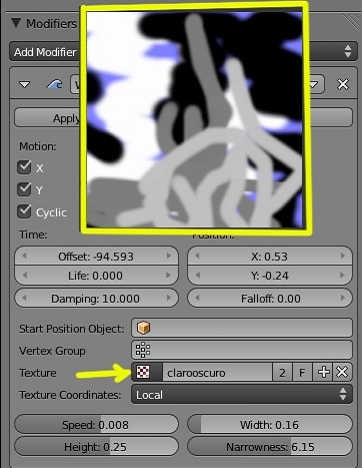This screenshot has height=468, width=362.
Task: Click the clarooscuro texture preview image
Action: tap(195, 119)
